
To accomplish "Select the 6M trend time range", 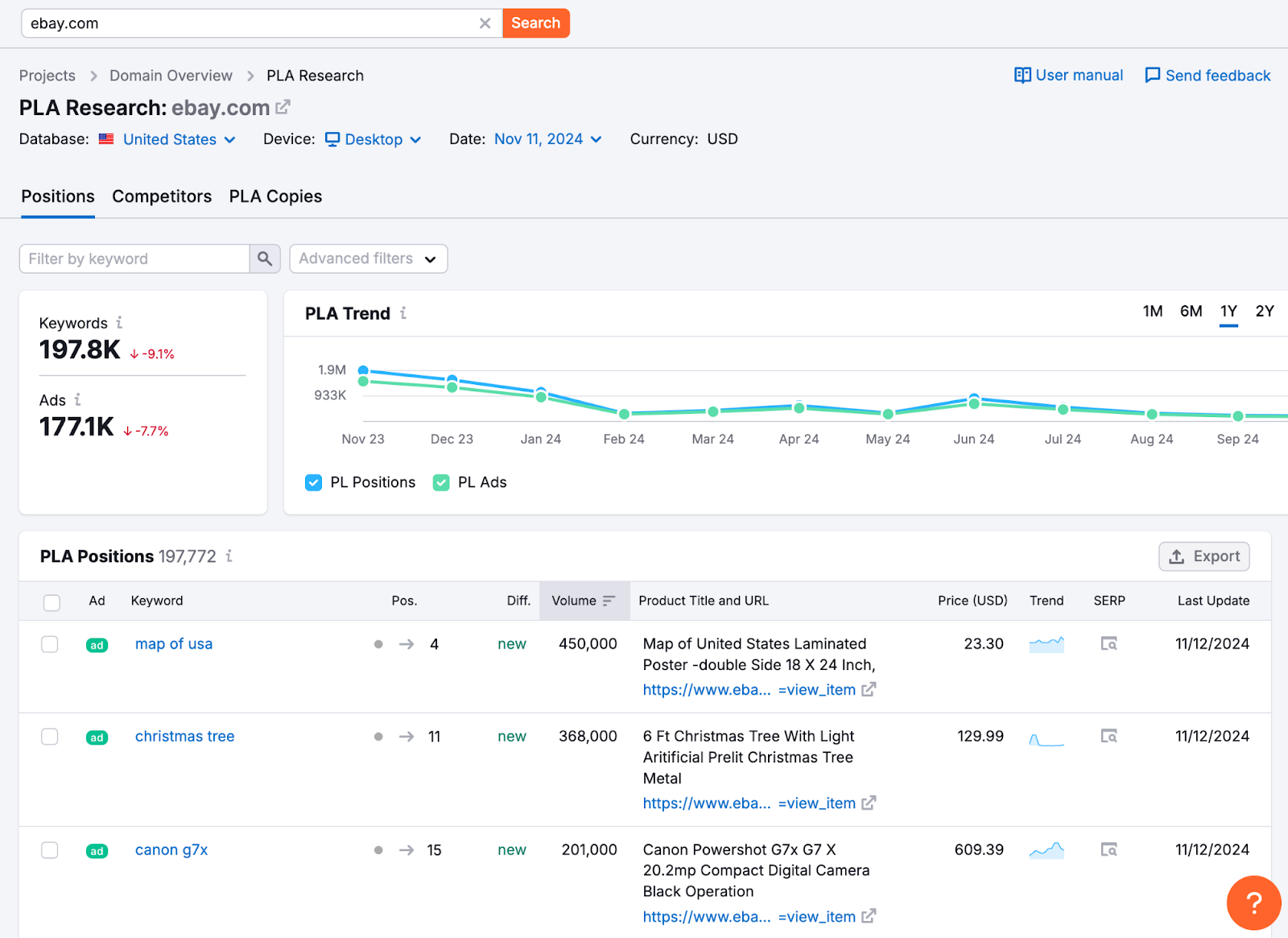I will 1191,312.
